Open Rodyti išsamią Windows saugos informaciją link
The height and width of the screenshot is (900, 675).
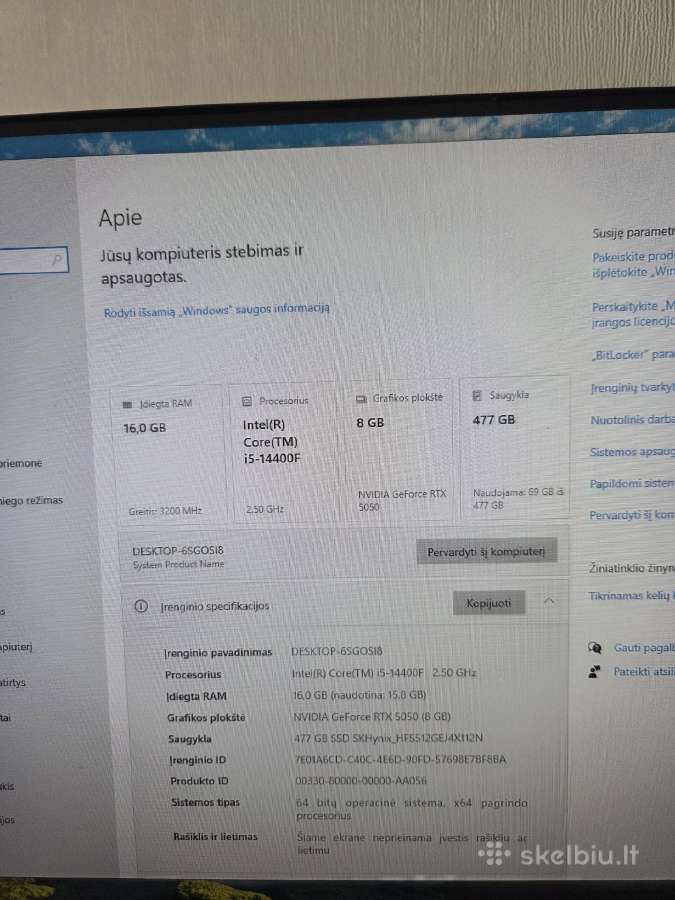tap(217, 311)
